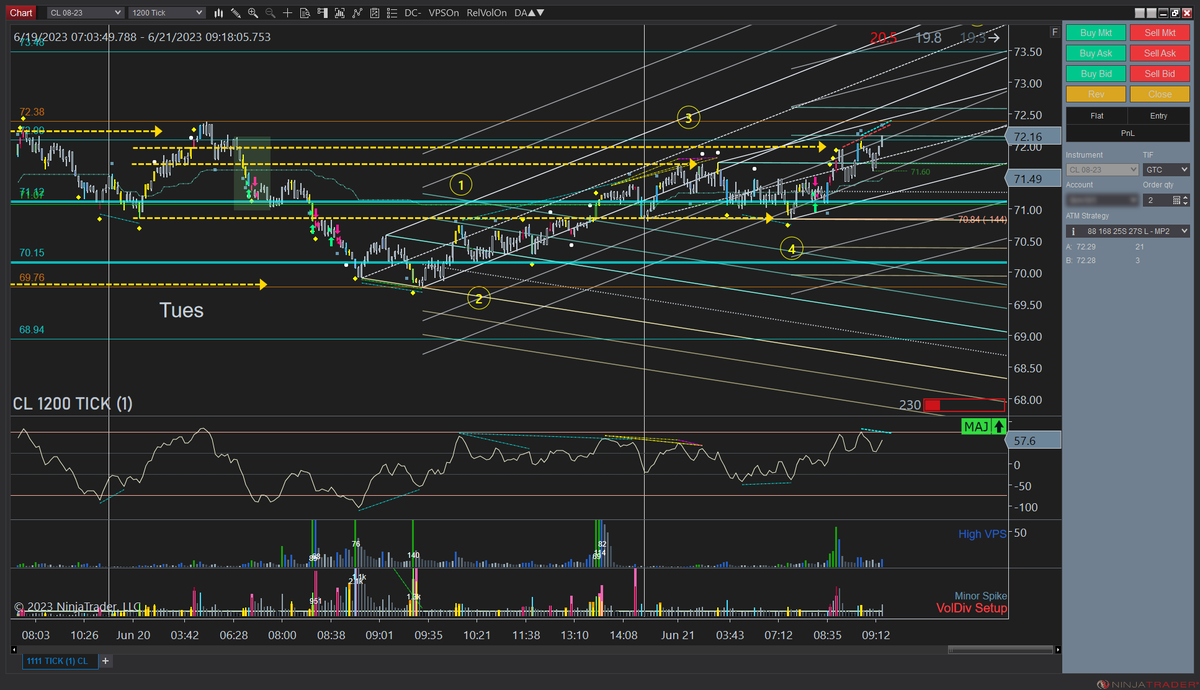1200x690 pixels.
Task: Select the 1111 TICK (1) CL tab
Action: click(58, 661)
